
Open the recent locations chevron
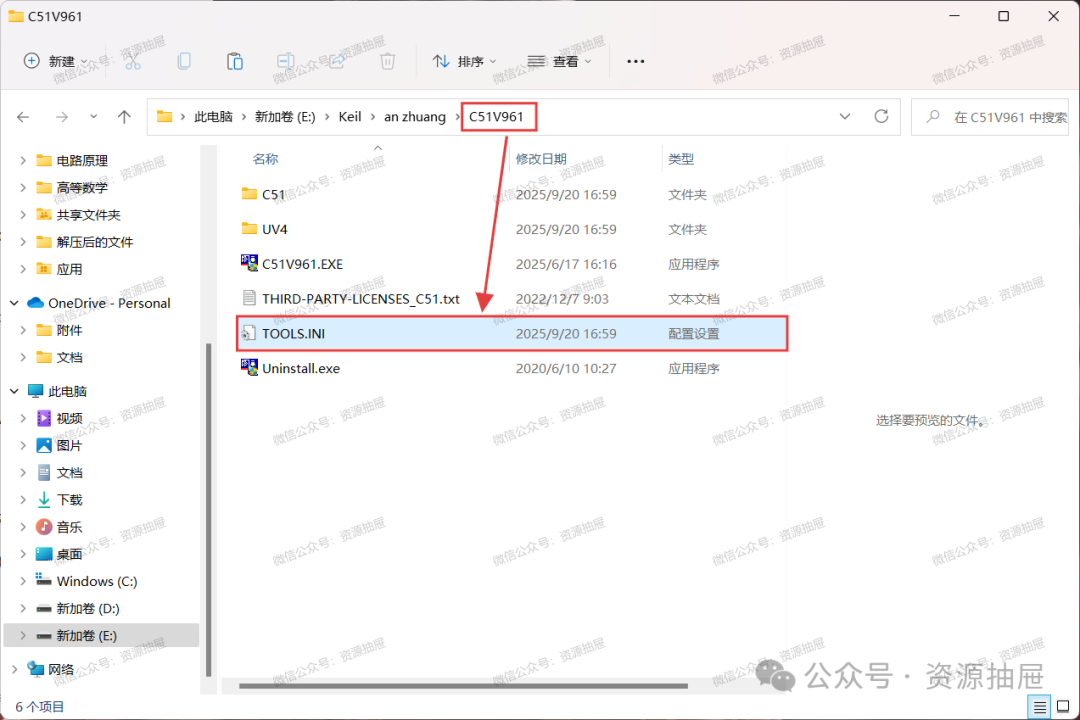[94, 117]
